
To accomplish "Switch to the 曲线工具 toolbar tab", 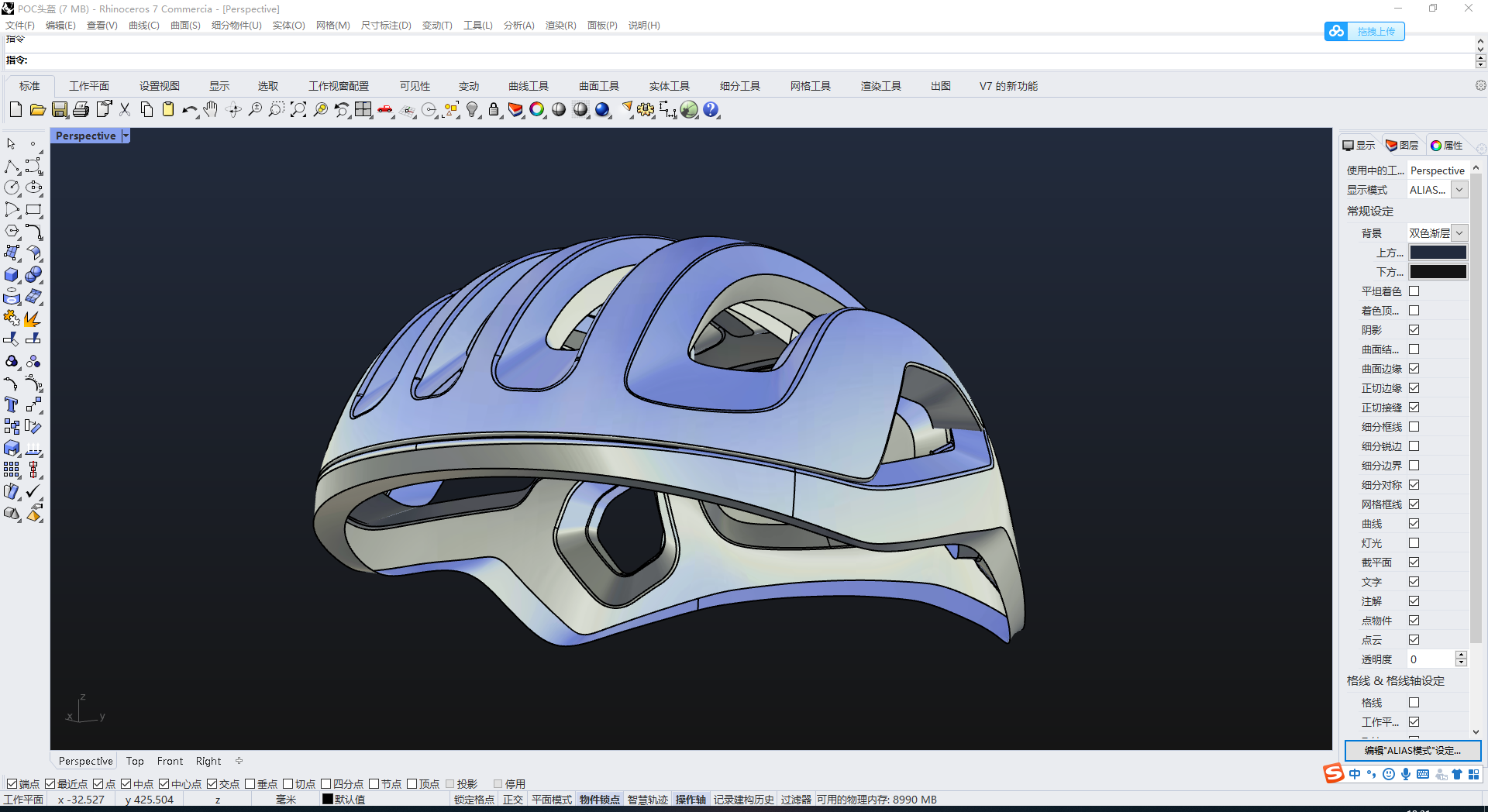I will click(x=529, y=86).
